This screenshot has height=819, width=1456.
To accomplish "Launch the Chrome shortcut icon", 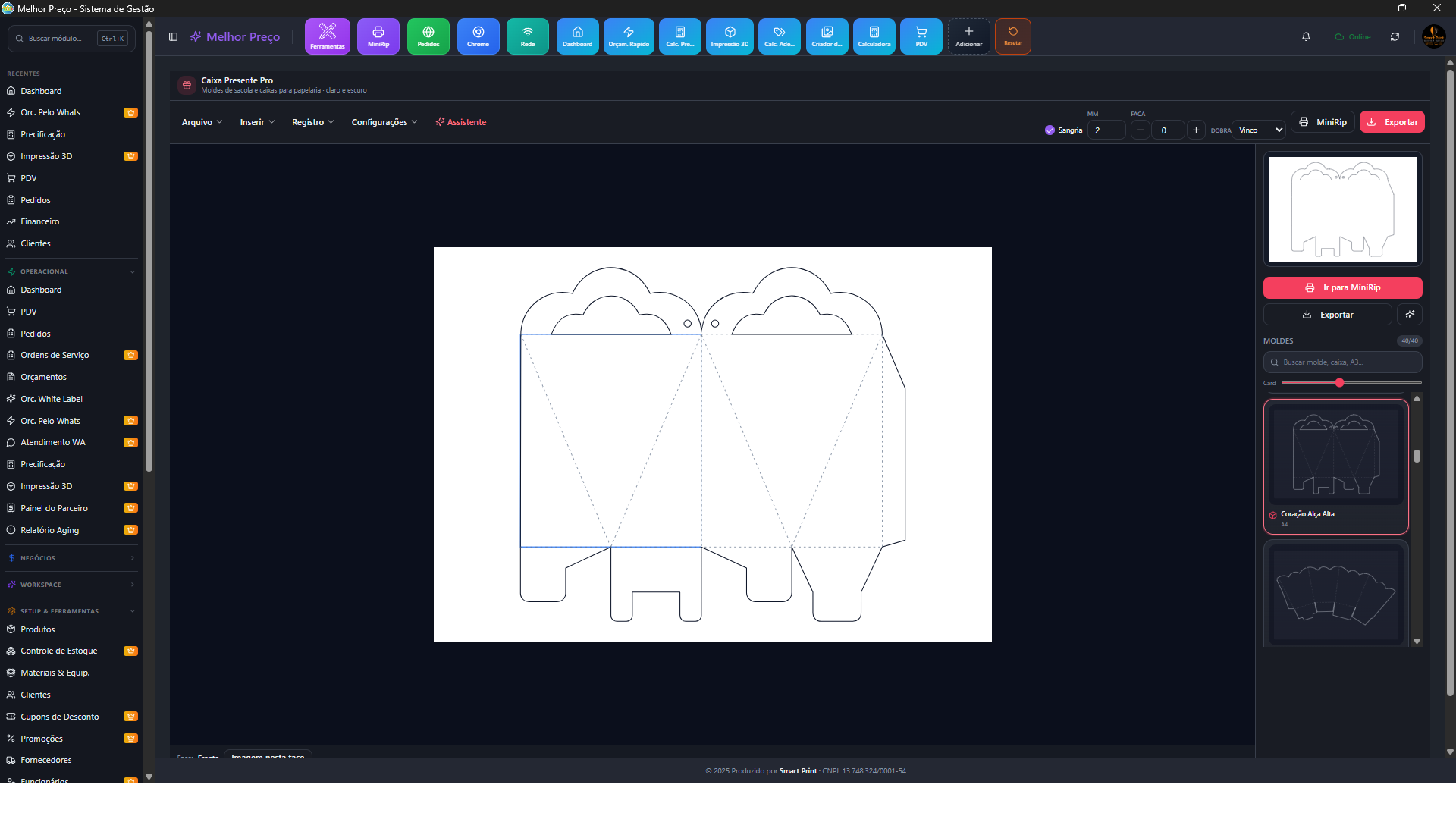I will coord(479,36).
